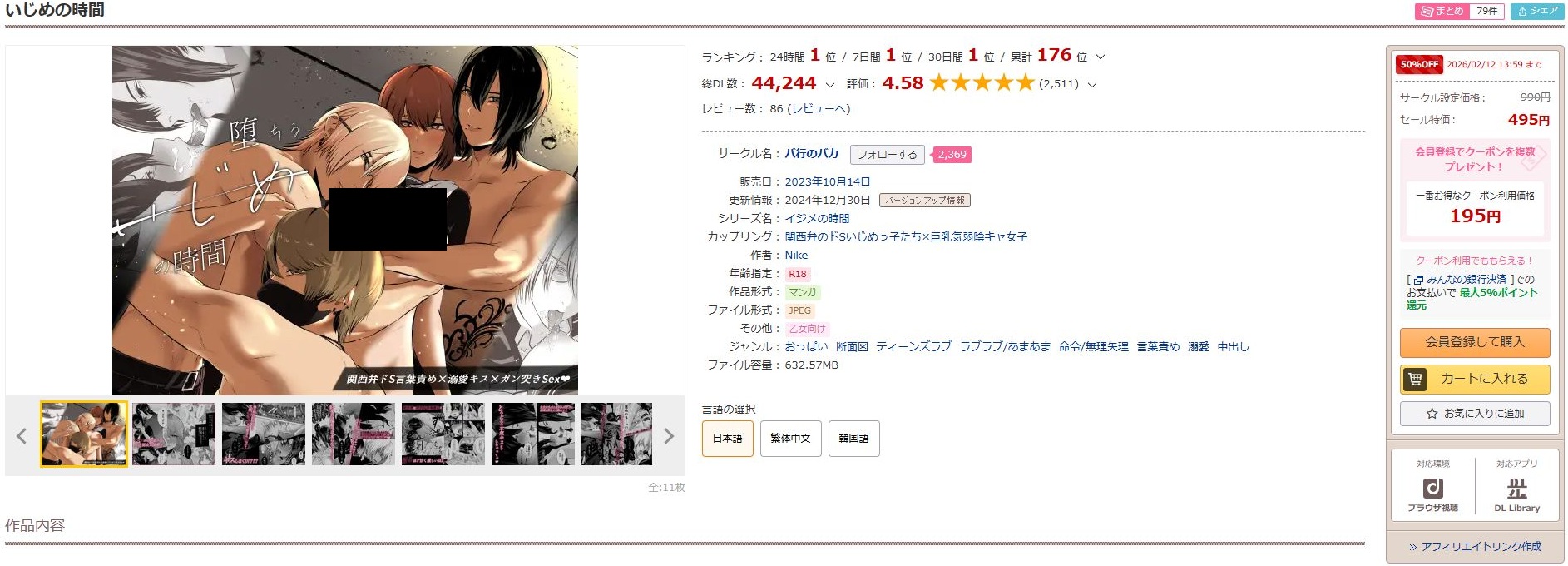Click the five-star rating display
The width and height of the screenshot is (1568, 566).
[982, 83]
